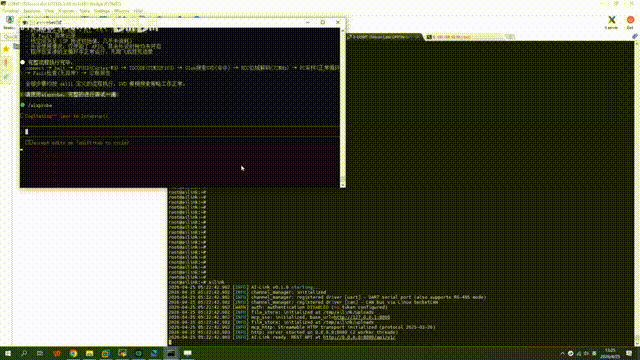Click the red Exit toolbar icon

(x=630, y=22)
